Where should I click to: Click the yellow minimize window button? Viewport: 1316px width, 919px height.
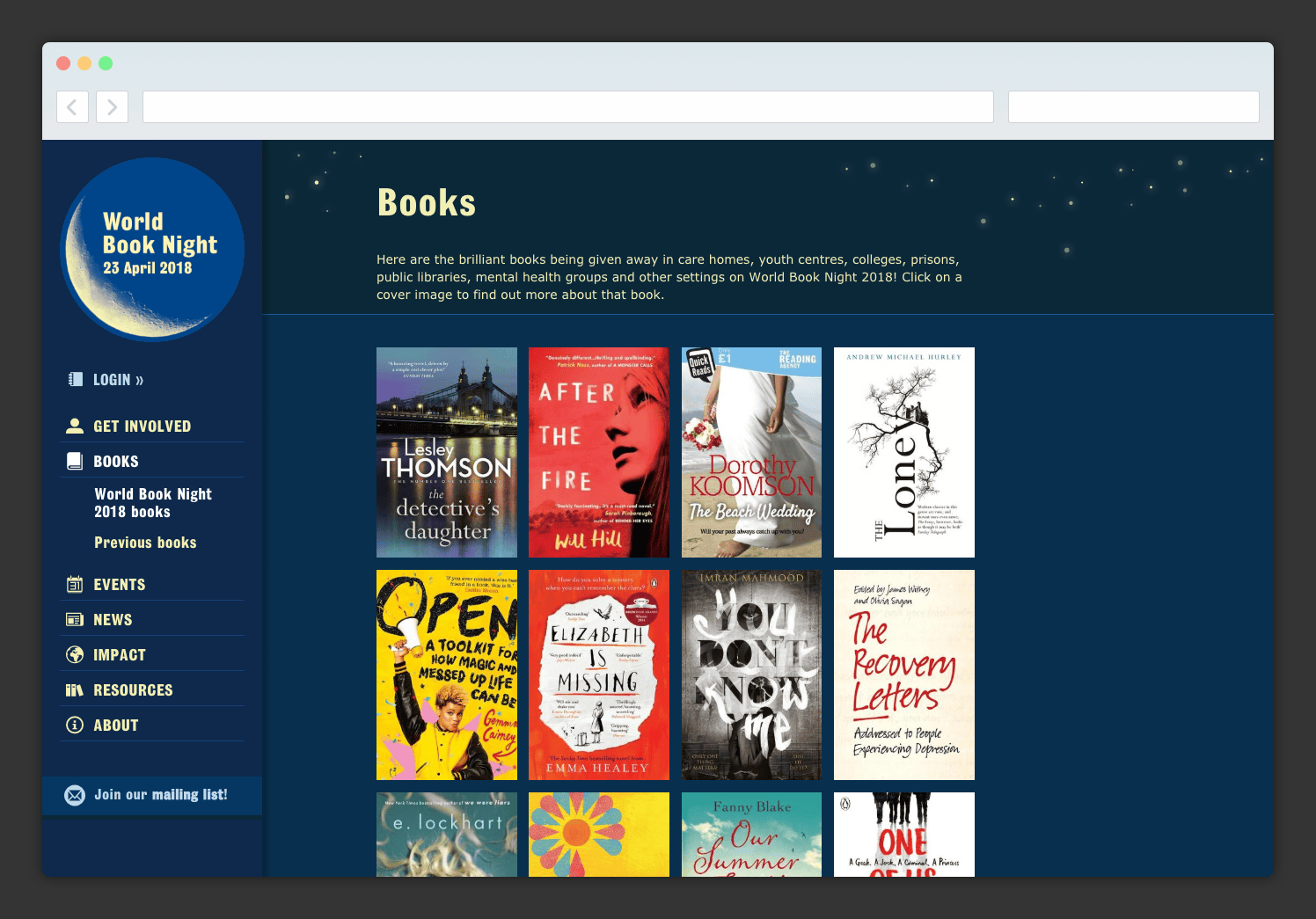click(84, 63)
